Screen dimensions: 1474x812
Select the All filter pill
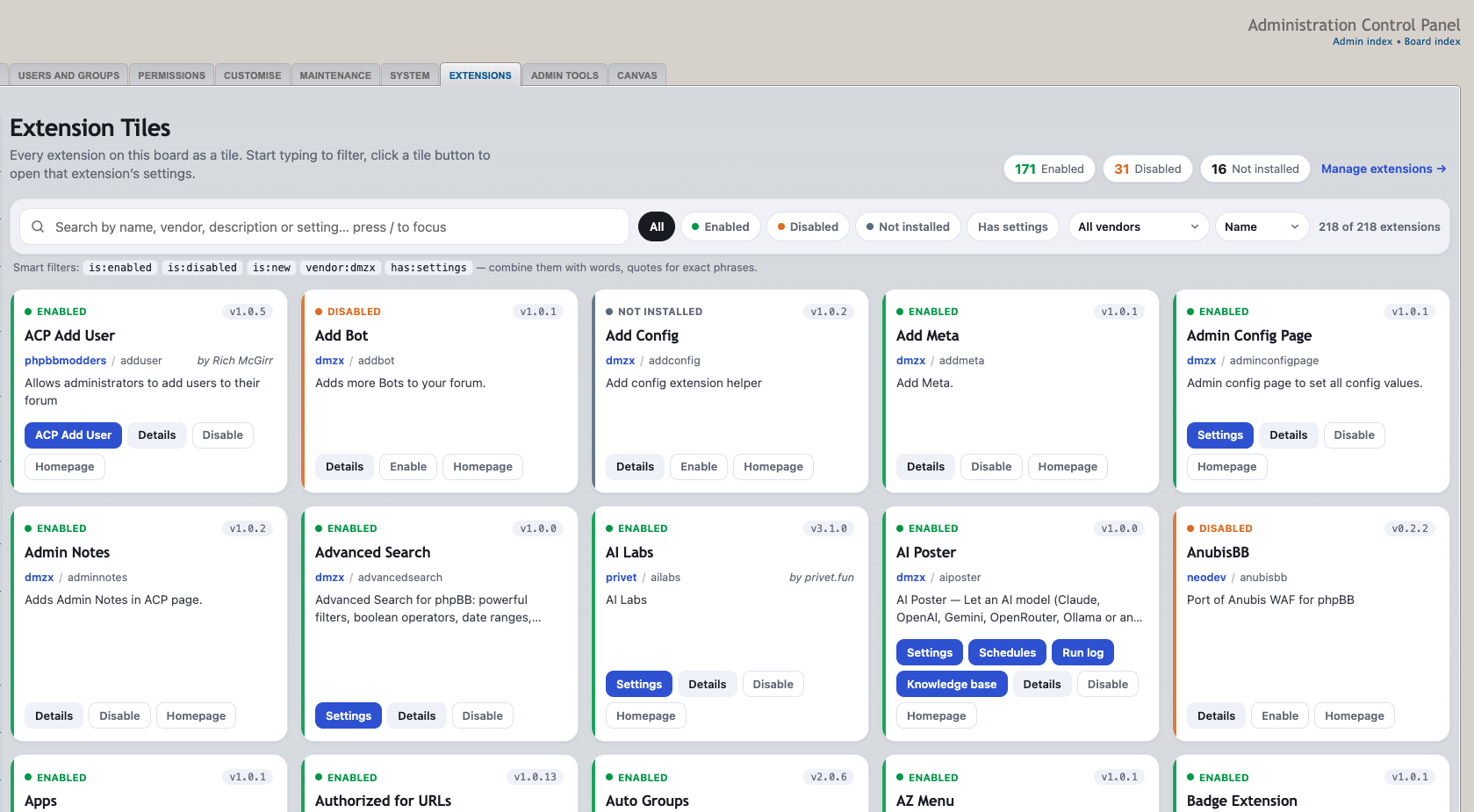pyautogui.click(x=657, y=226)
